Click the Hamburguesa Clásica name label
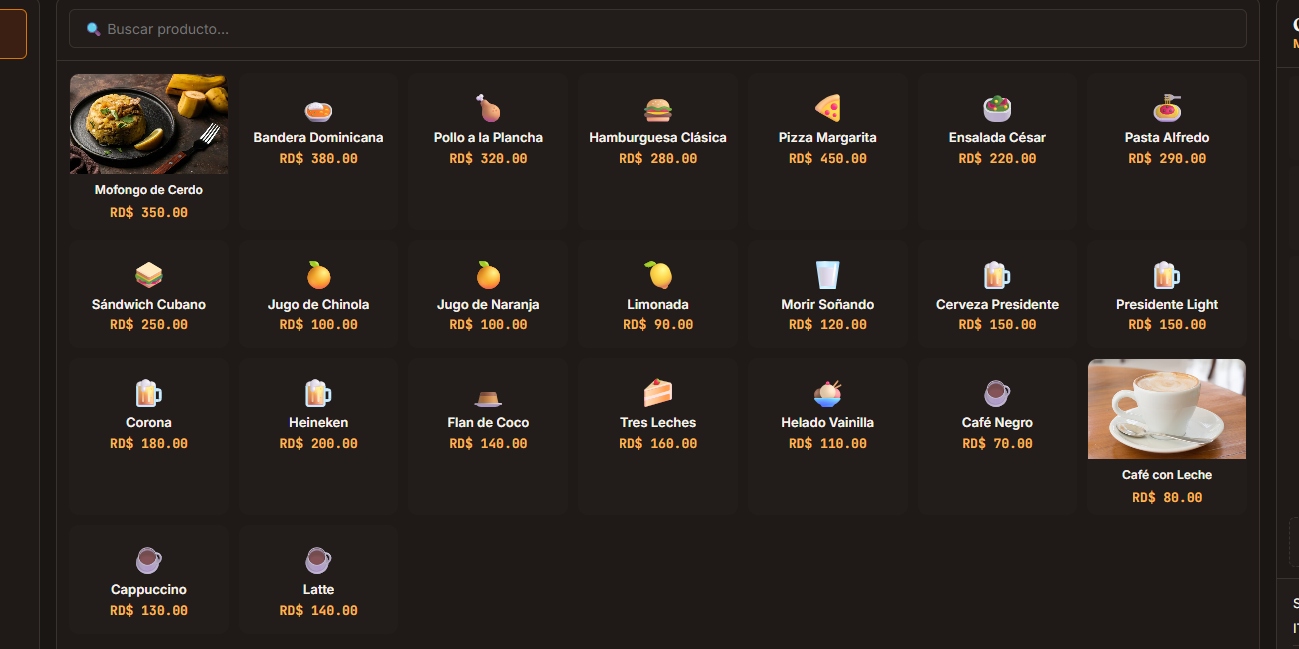1299x649 pixels. pos(658,137)
